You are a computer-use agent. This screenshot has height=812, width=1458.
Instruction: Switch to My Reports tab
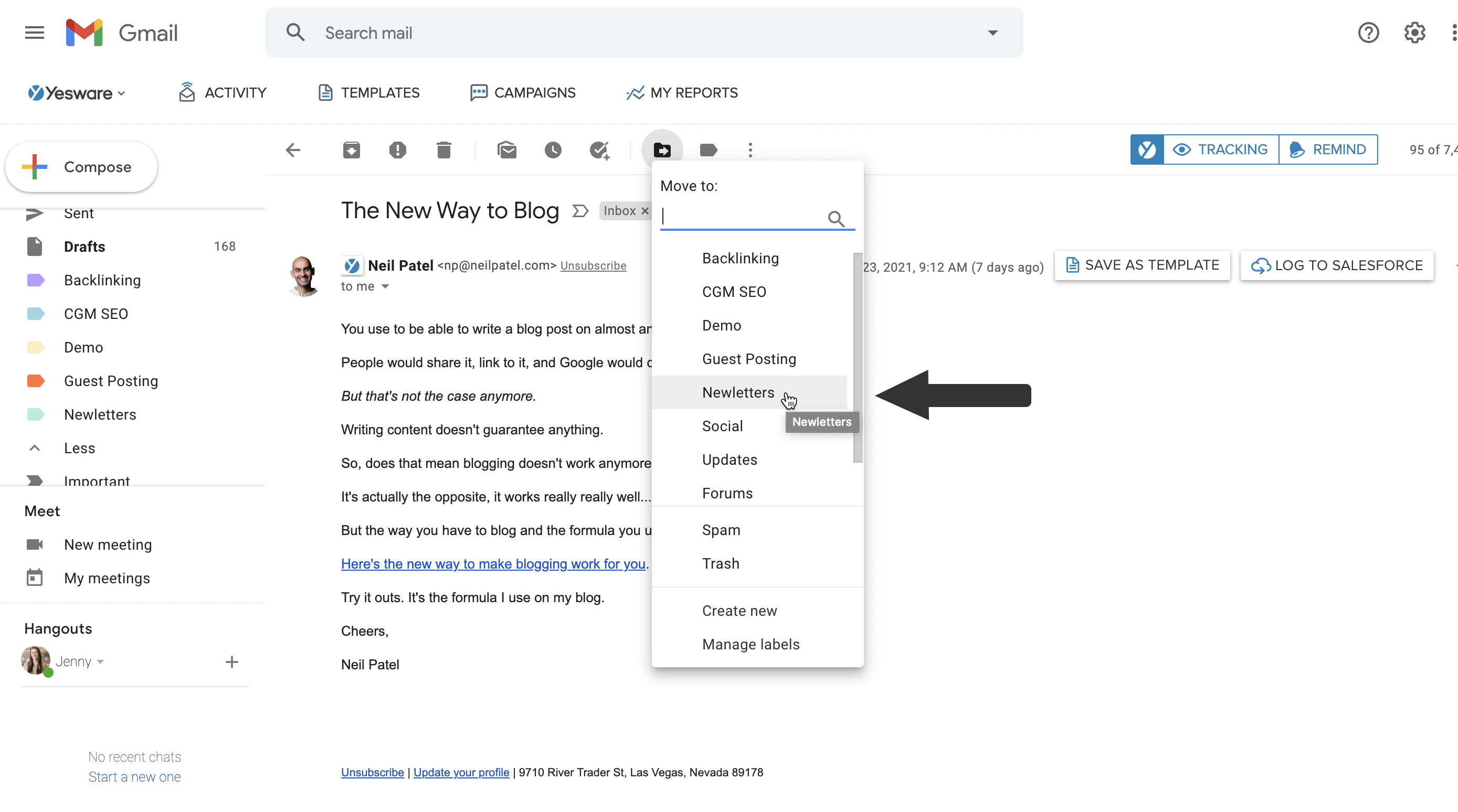pos(682,92)
